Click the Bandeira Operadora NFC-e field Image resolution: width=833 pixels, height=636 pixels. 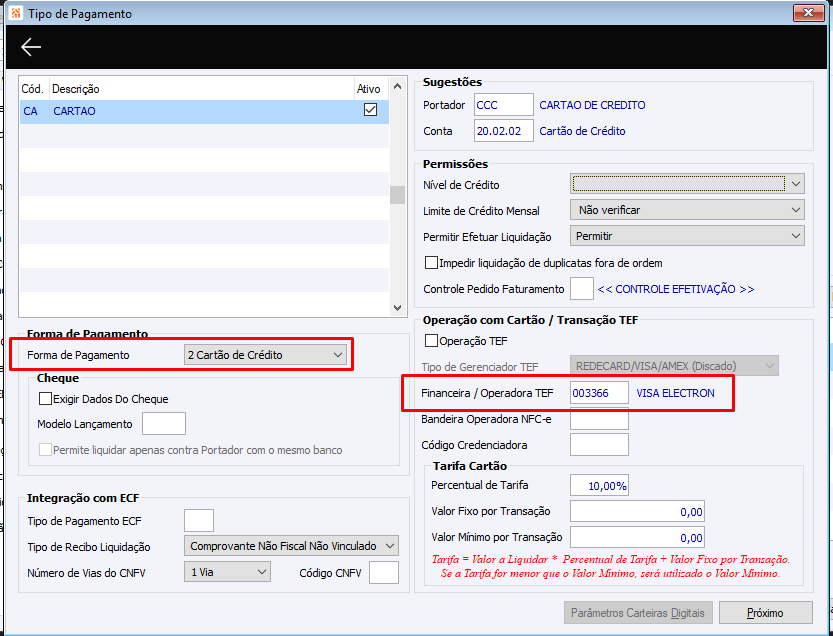[599, 419]
